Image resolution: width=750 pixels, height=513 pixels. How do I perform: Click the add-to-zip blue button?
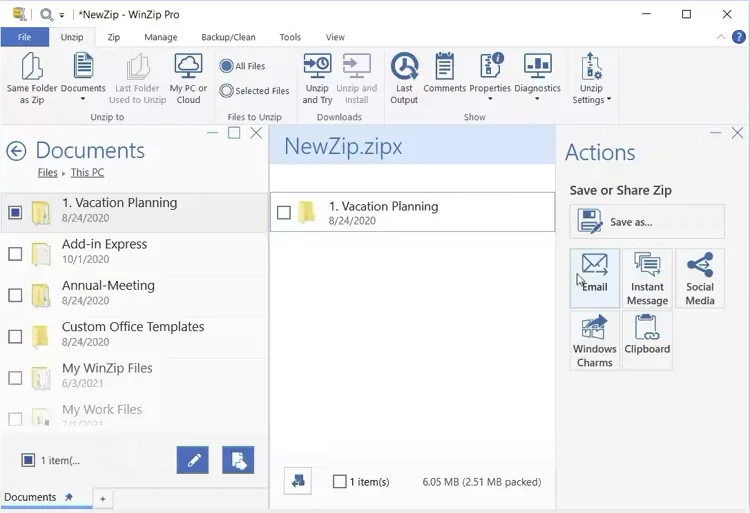(x=238, y=460)
